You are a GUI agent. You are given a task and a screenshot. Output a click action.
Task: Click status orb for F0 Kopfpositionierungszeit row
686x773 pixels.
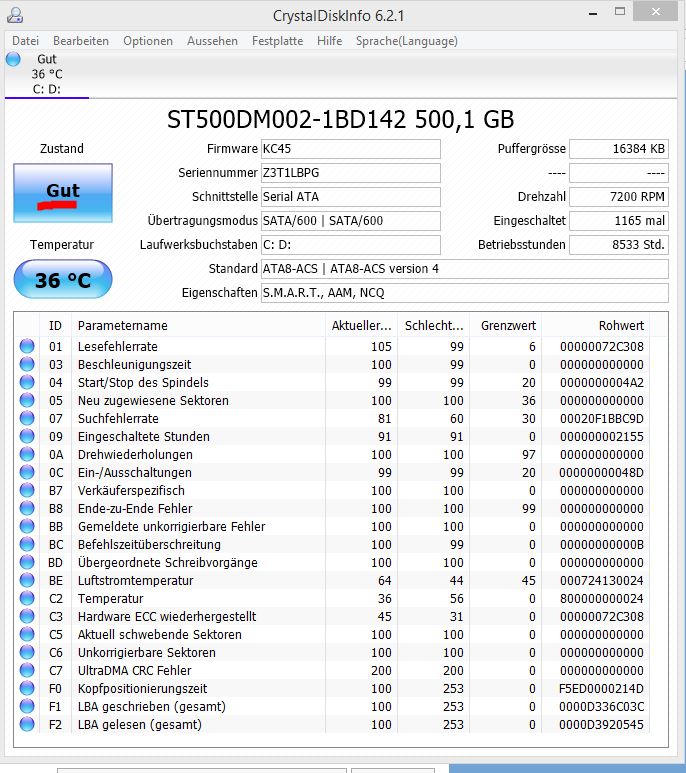coord(27,688)
